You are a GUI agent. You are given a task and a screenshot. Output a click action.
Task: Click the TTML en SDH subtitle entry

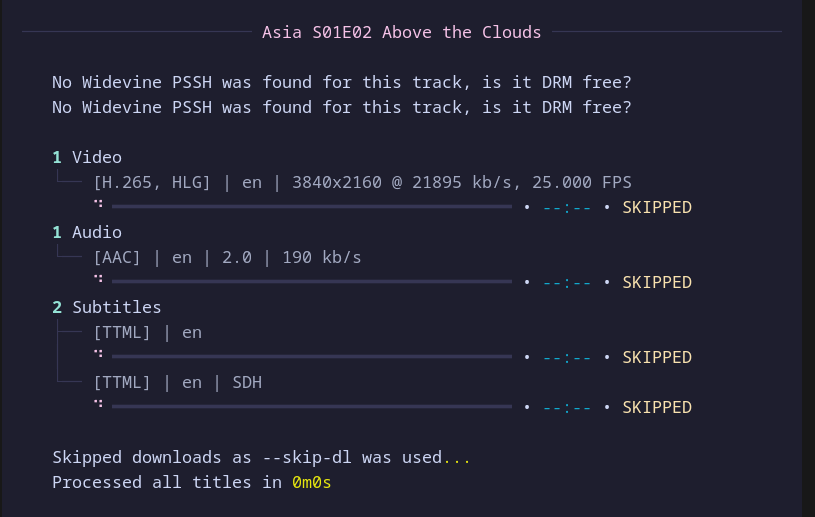(177, 382)
